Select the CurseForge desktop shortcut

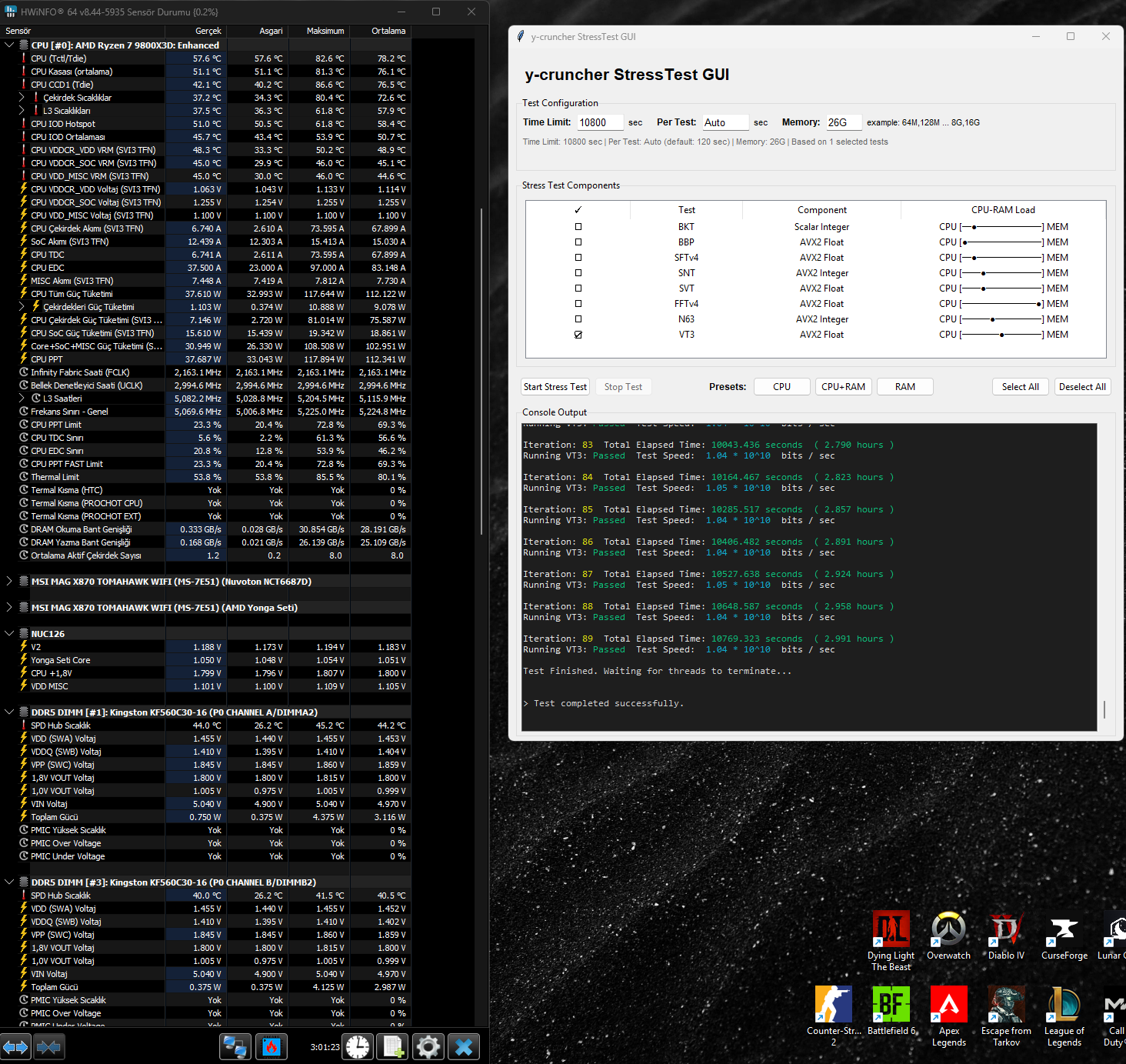pyautogui.click(x=1064, y=936)
